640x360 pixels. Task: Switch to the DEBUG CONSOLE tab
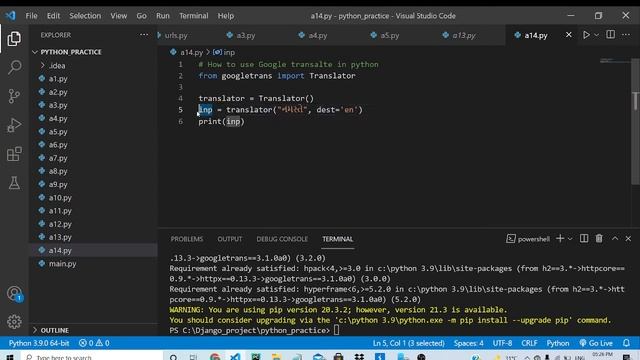[x=282, y=239]
